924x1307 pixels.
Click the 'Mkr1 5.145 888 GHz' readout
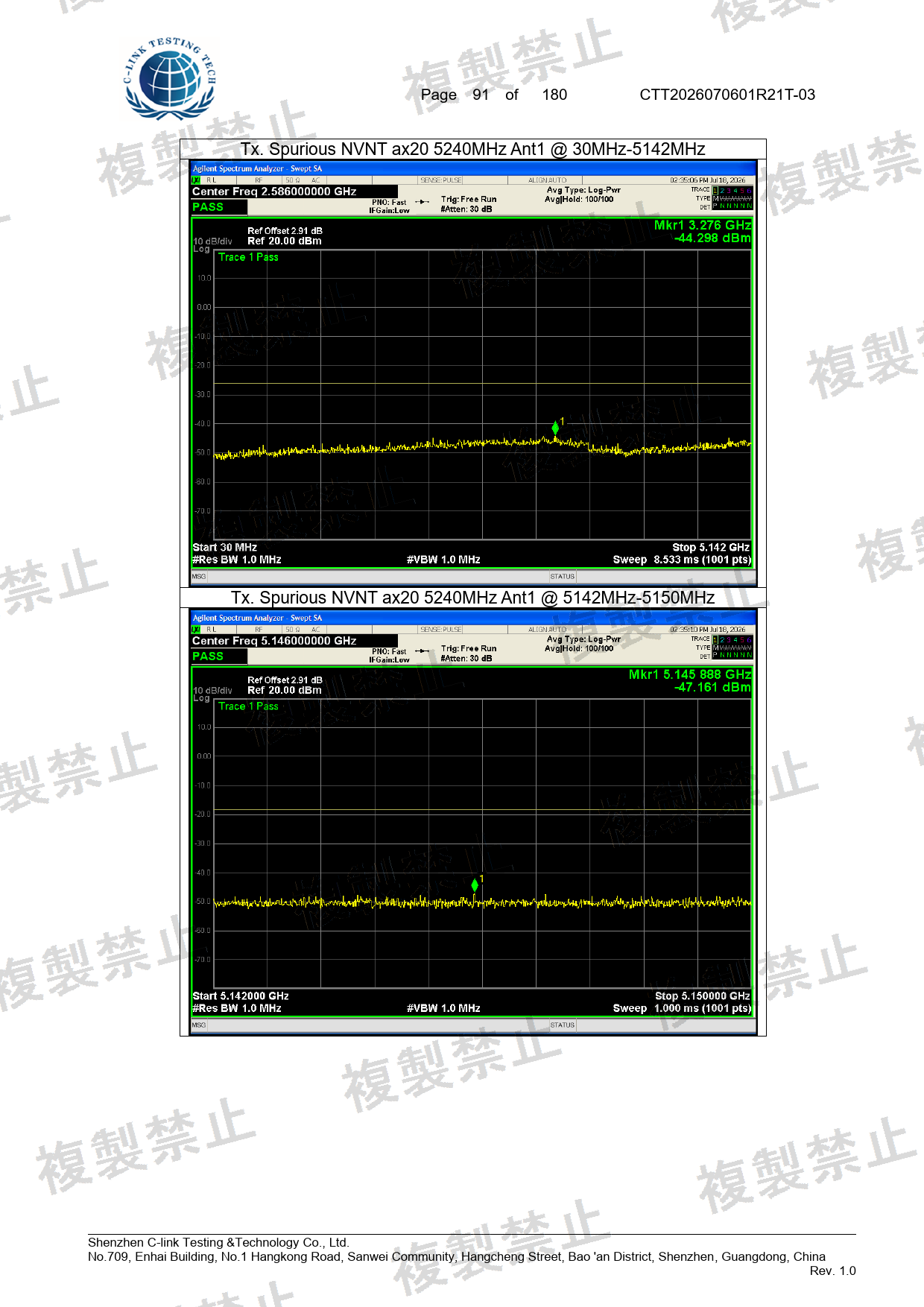pyautogui.click(x=689, y=674)
